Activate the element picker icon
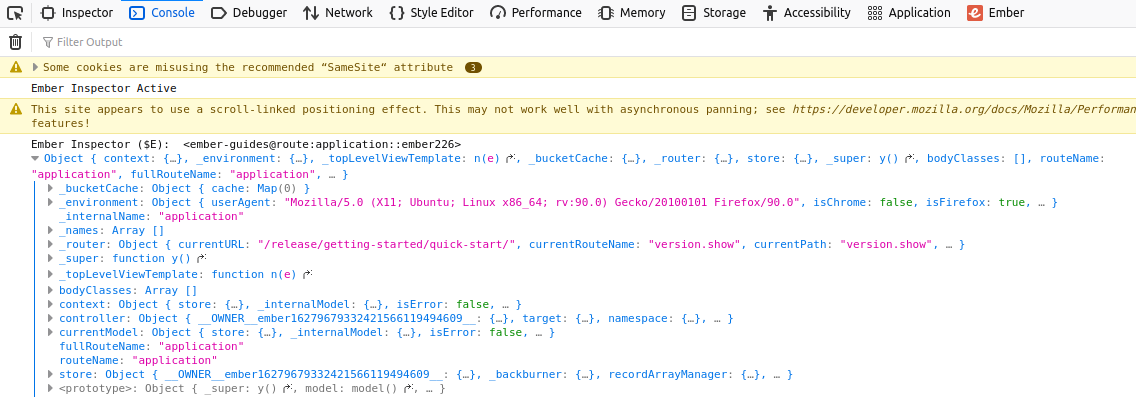1136x398 pixels. pyautogui.click(x=14, y=12)
